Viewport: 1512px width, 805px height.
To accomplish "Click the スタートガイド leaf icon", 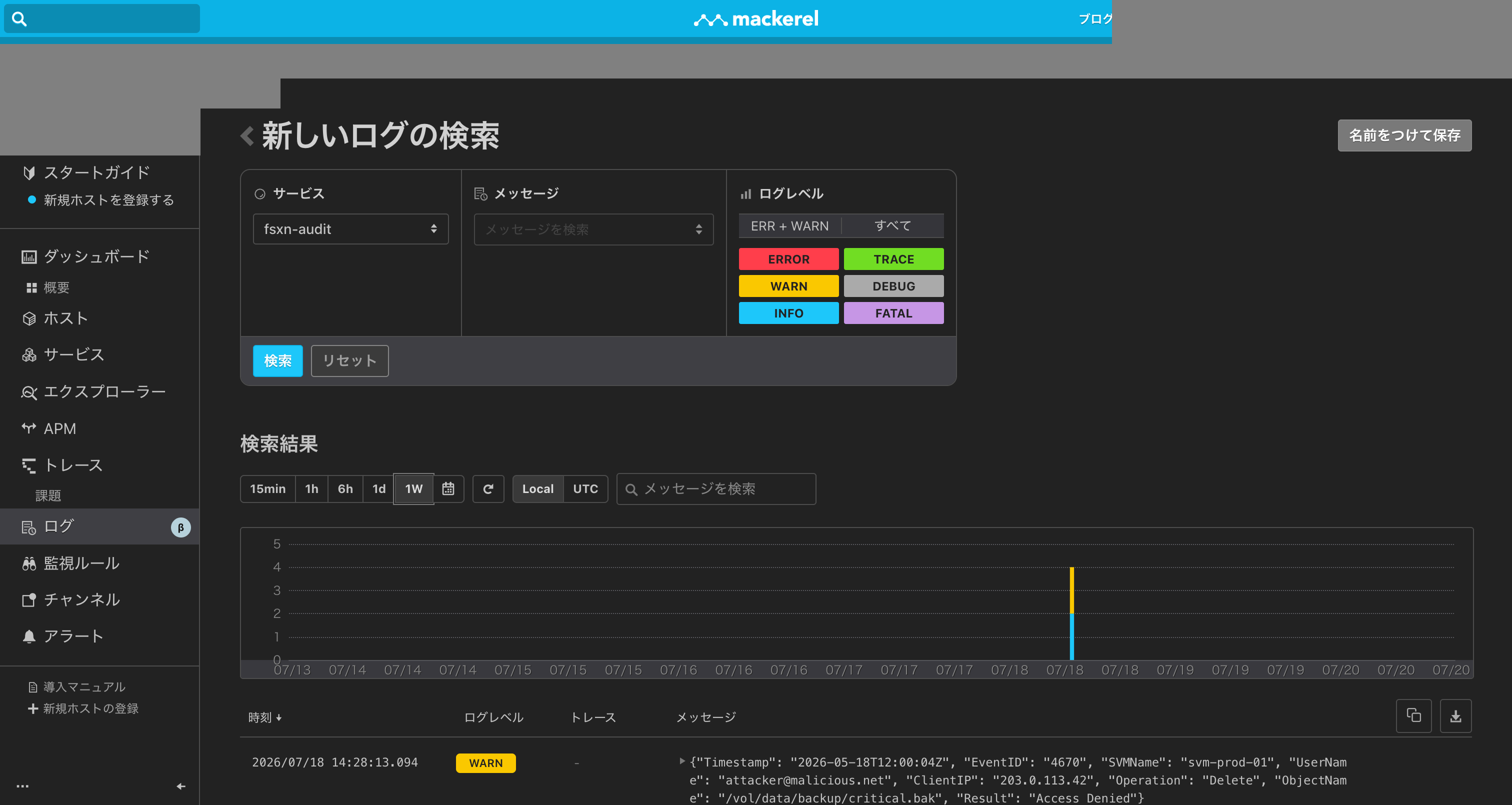I will pyautogui.click(x=29, y=172).
